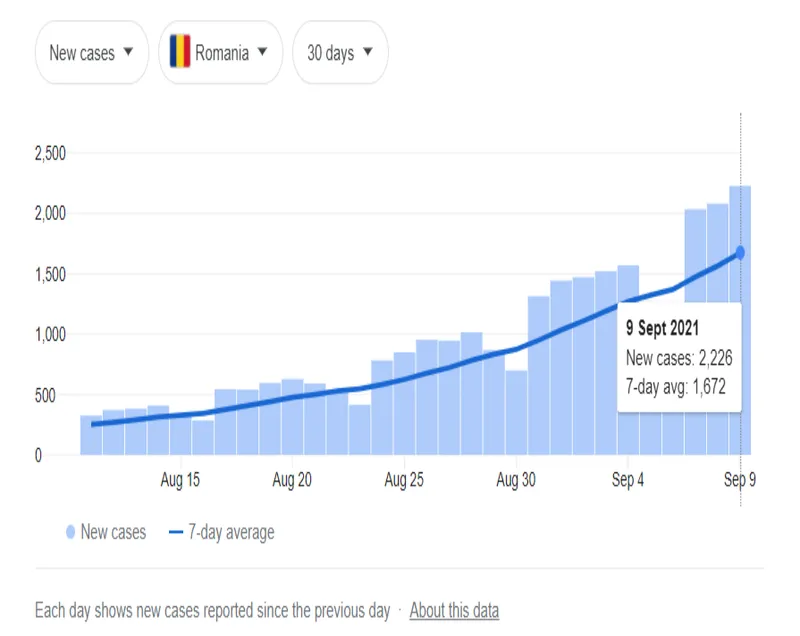Click the arrow next to the Romania label
800x636 pixels.
tap(262, 53)
